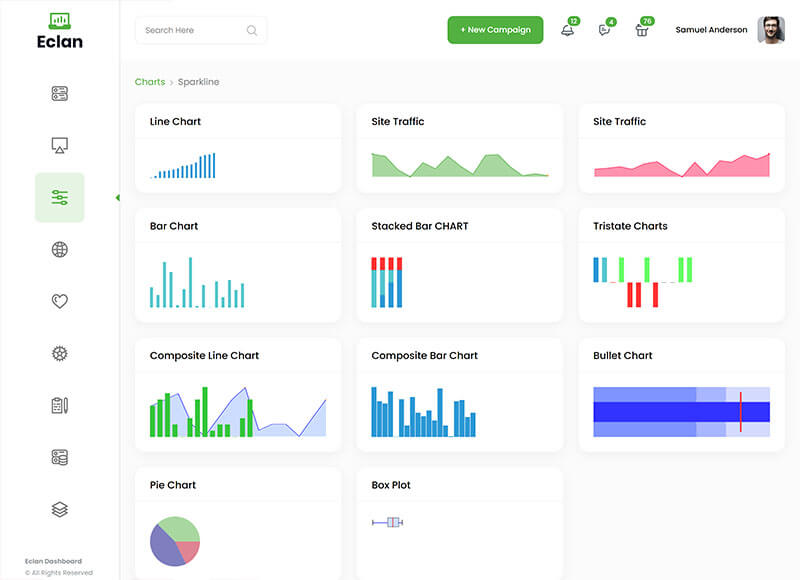Click the search magnifier icon

(x=252, y=30)
